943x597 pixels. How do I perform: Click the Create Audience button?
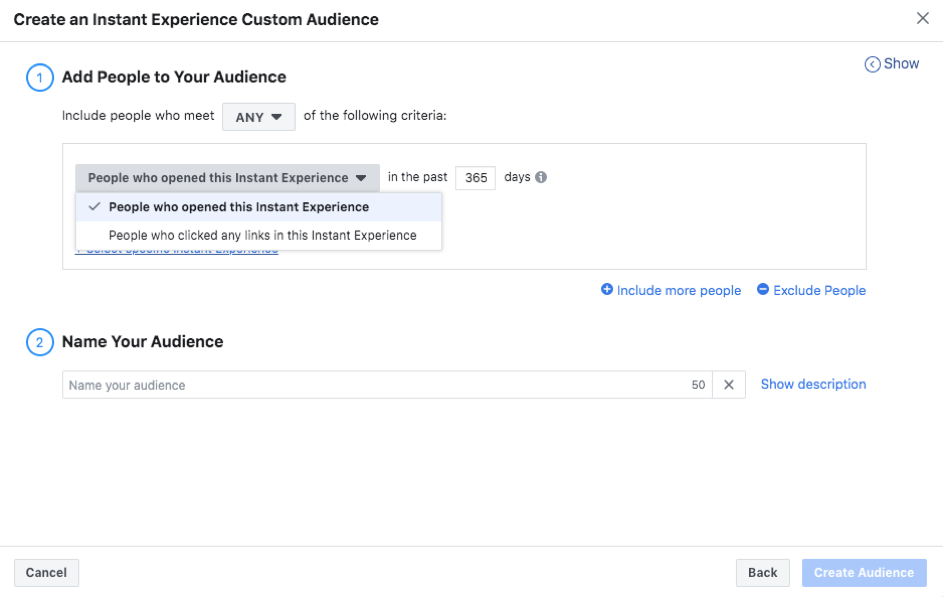point(864,572)
